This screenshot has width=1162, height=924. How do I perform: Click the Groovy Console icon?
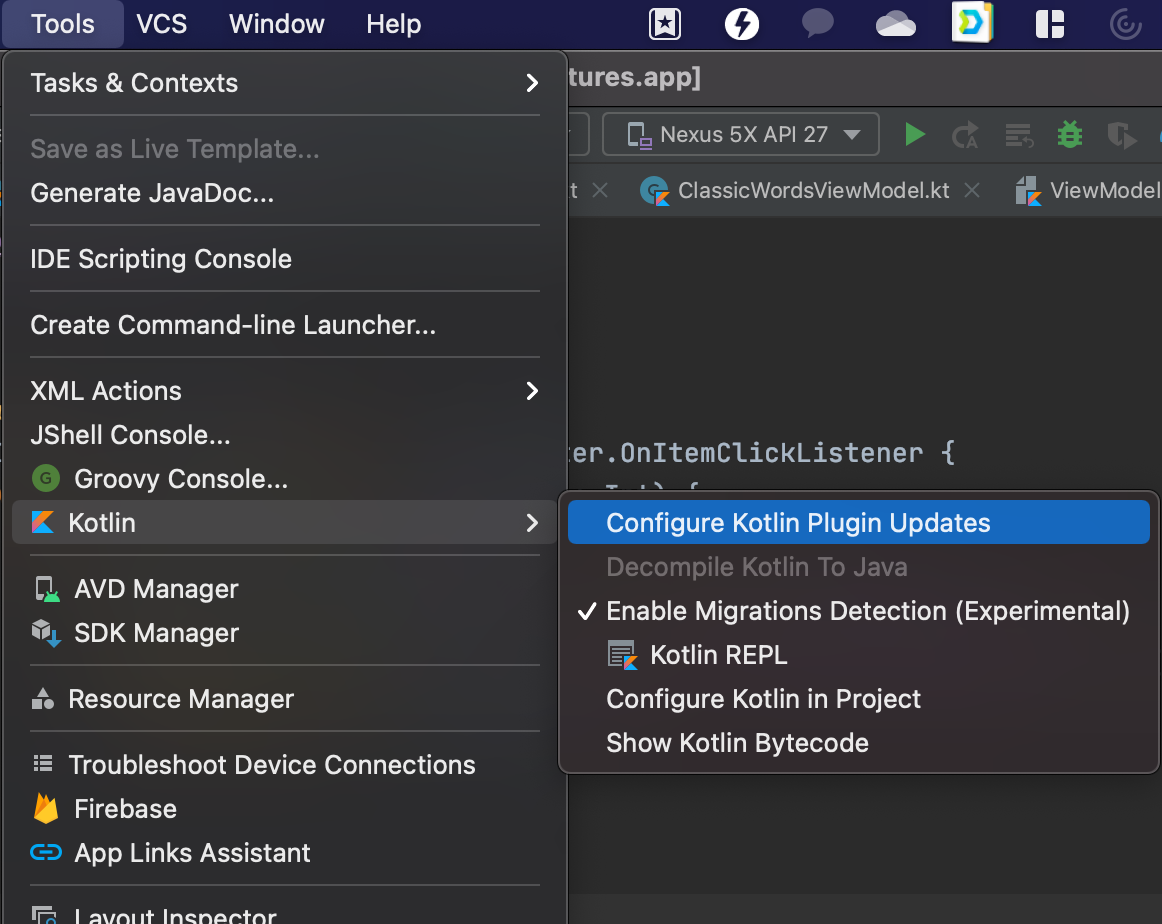(x=45, y=479)
